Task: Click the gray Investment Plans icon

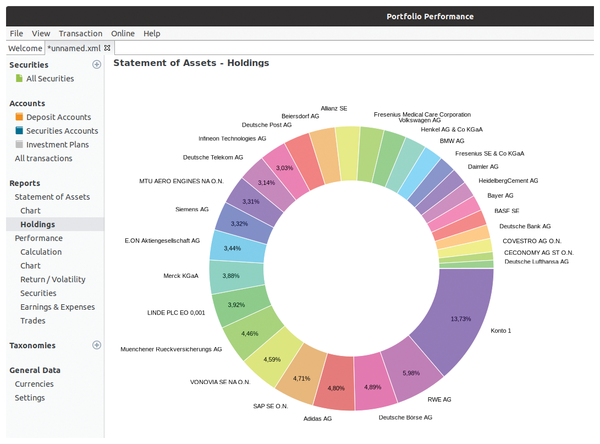Action: tap(19, 145)
